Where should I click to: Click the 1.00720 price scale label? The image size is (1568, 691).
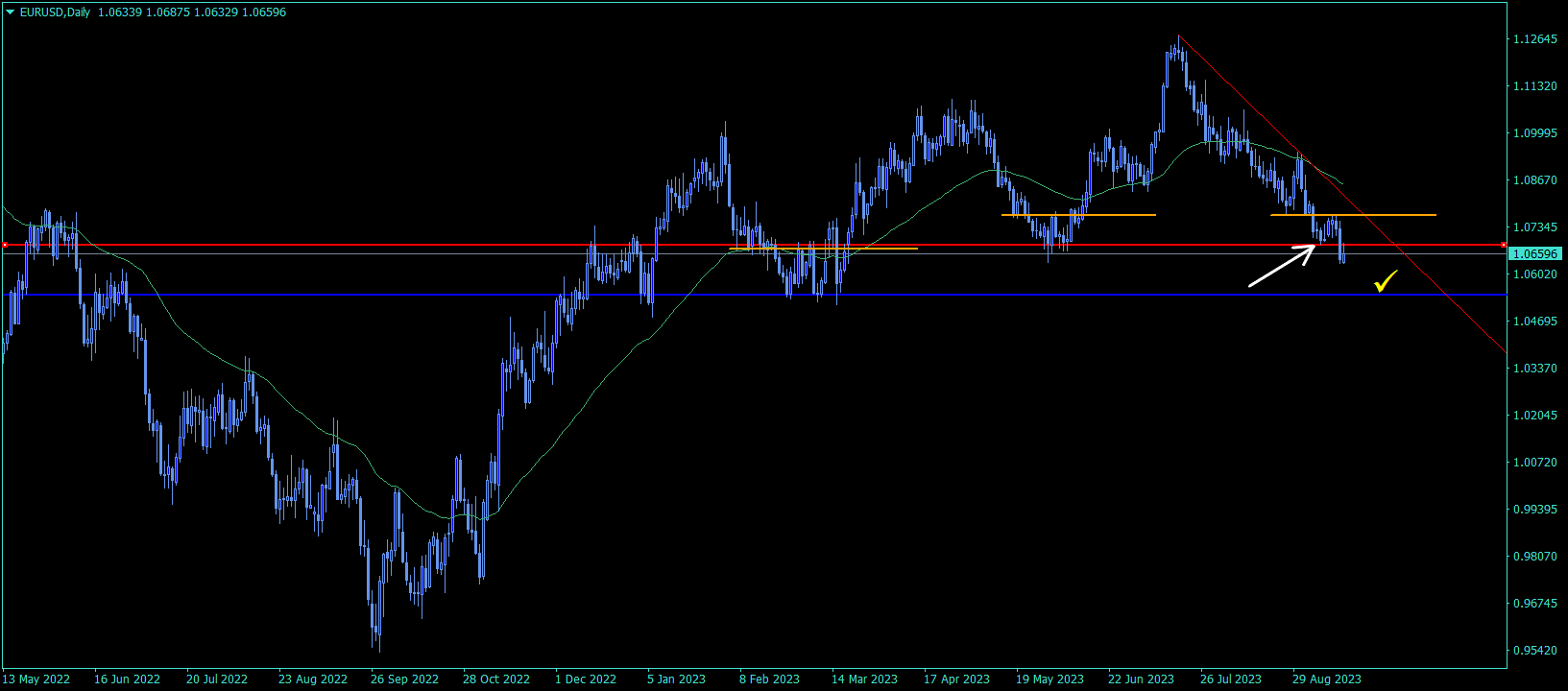pyautogui.click(x=1534, y=463)
